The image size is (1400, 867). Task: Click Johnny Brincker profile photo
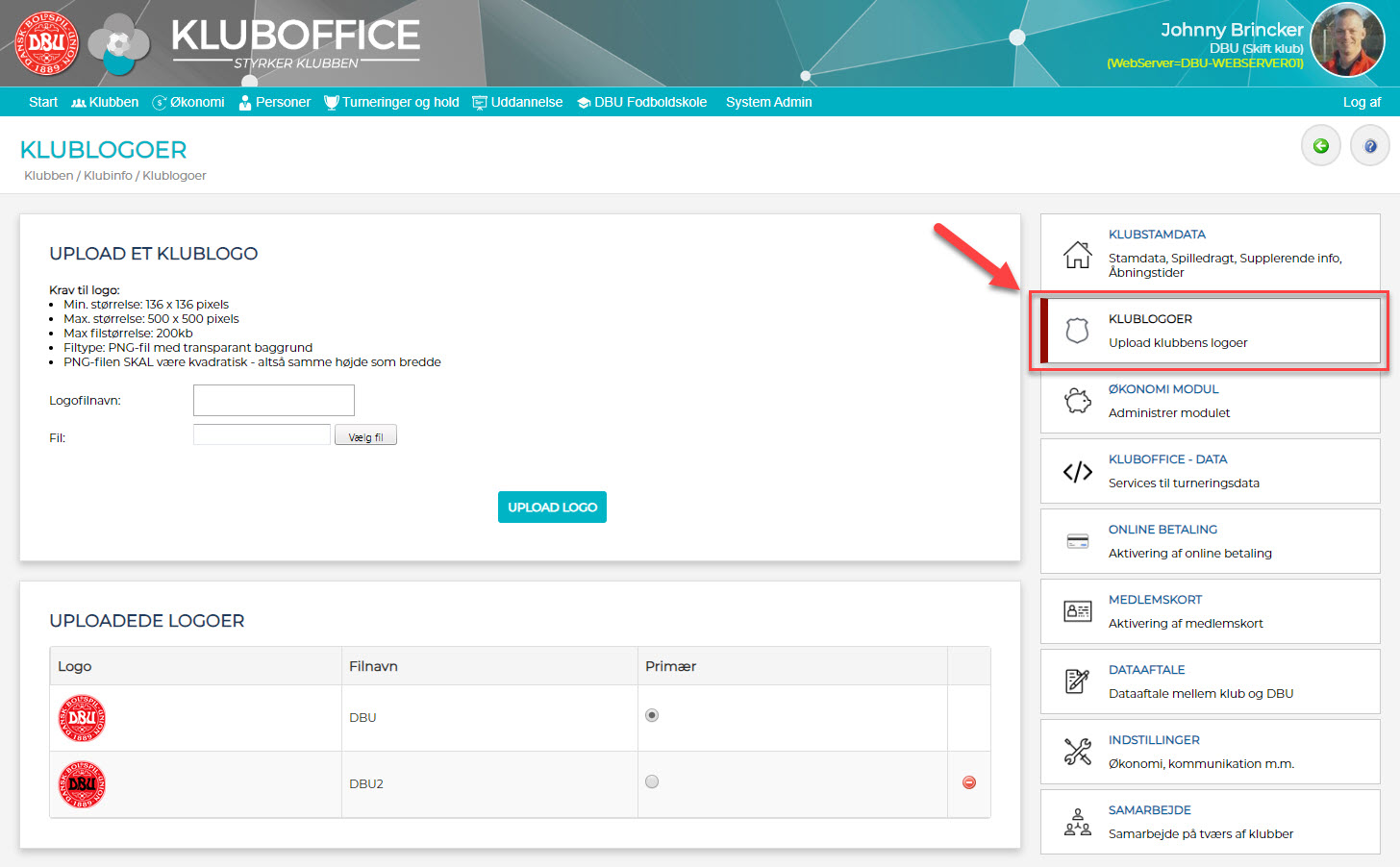[1348, 39]
